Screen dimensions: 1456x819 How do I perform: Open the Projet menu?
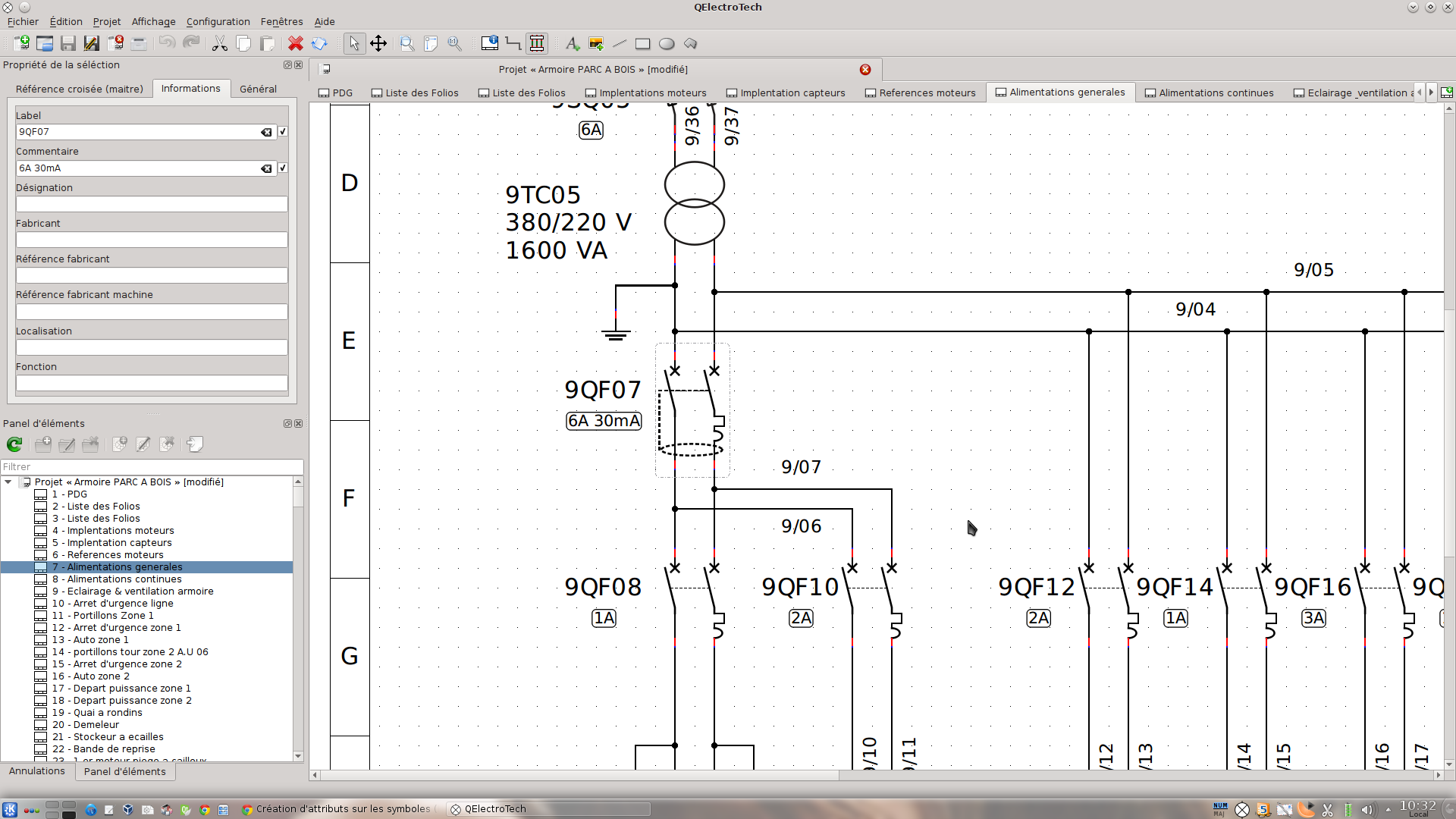point(107,21)
